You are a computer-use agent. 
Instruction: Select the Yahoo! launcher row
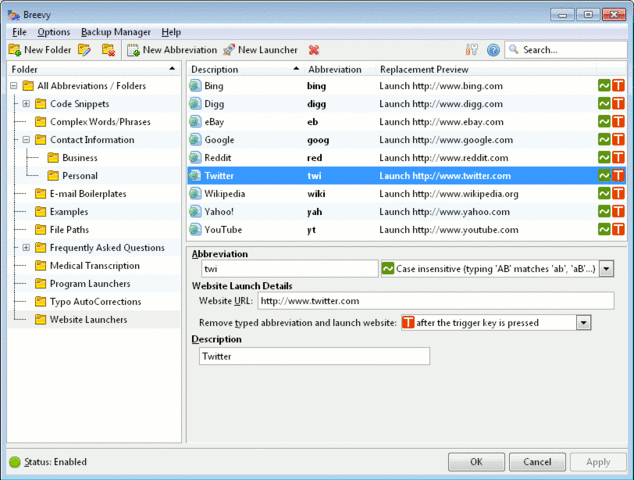click(x=407, y=211)
